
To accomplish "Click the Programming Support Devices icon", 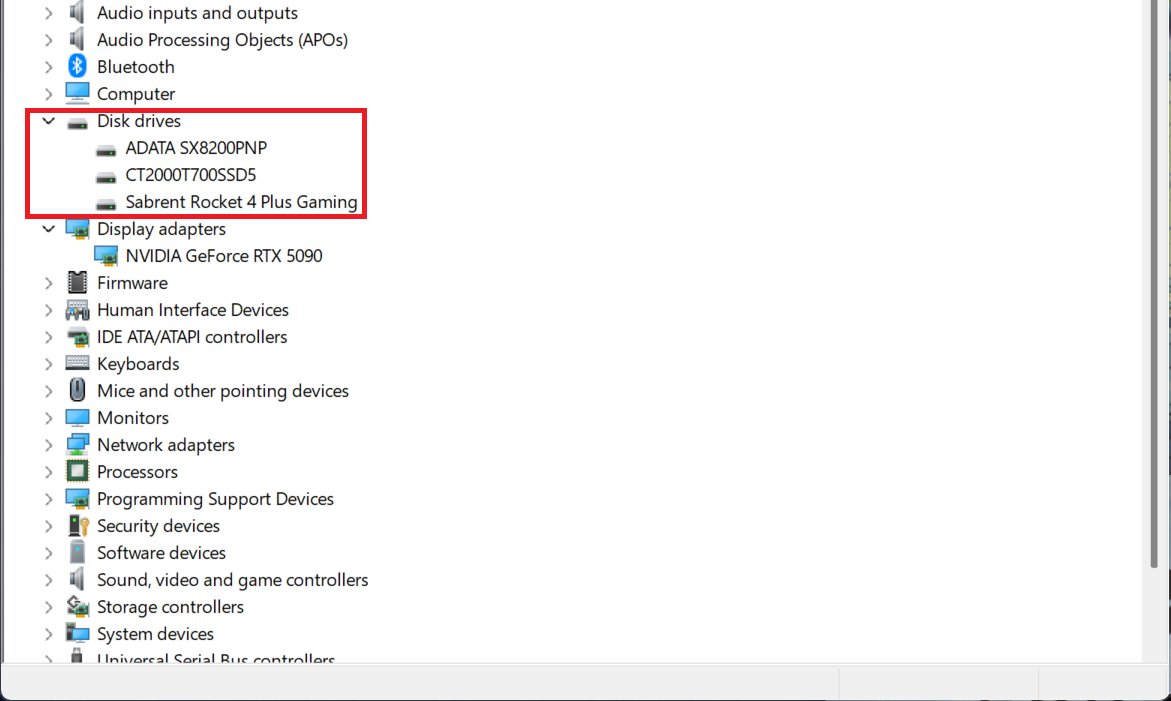I will pyautogui.click(x=77, y=498).
